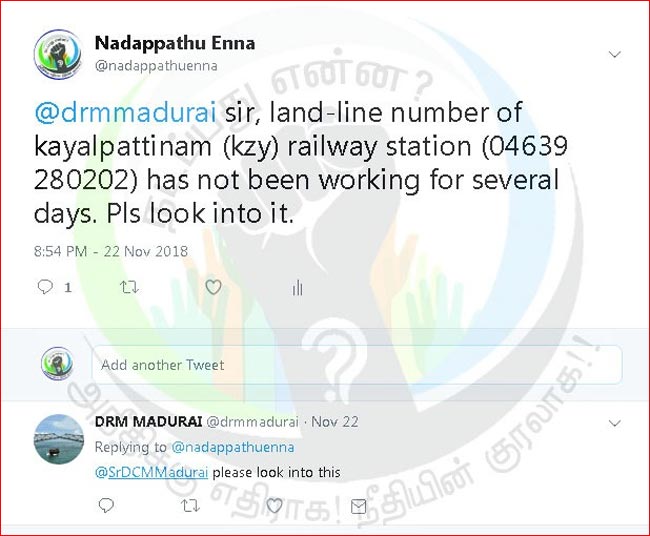Retweet DRM MADURAI's reply
This screenshot has width=650, height=536.
click(x=191, y=506)
